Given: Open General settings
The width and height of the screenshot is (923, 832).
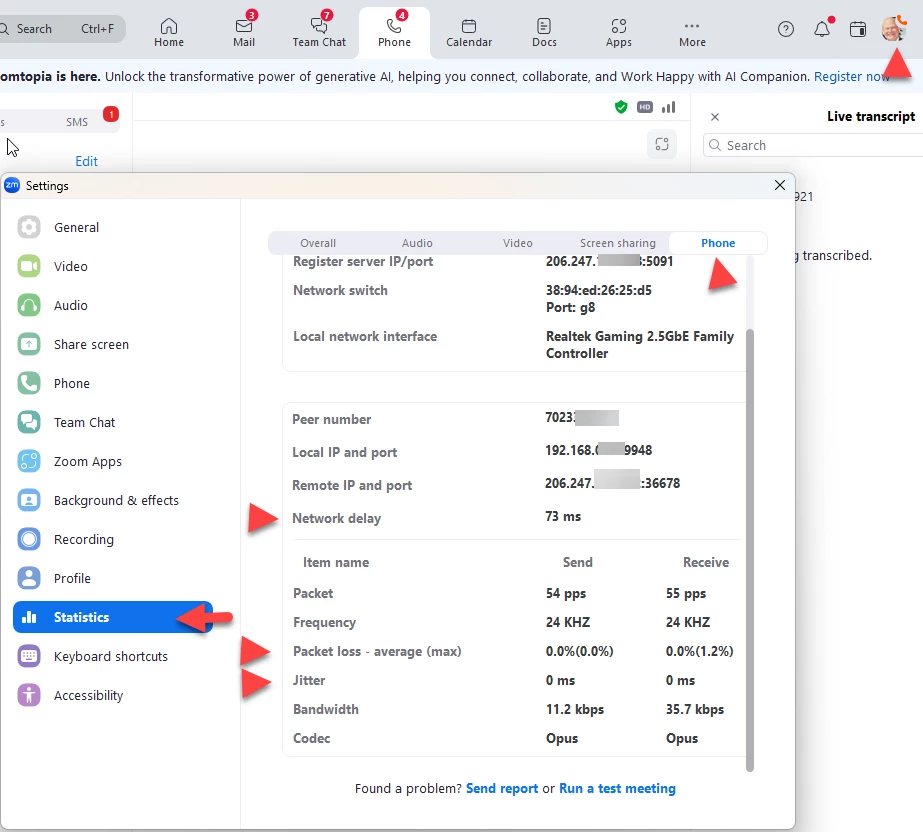Looking at the screenshot, I should tap(112, 227).
